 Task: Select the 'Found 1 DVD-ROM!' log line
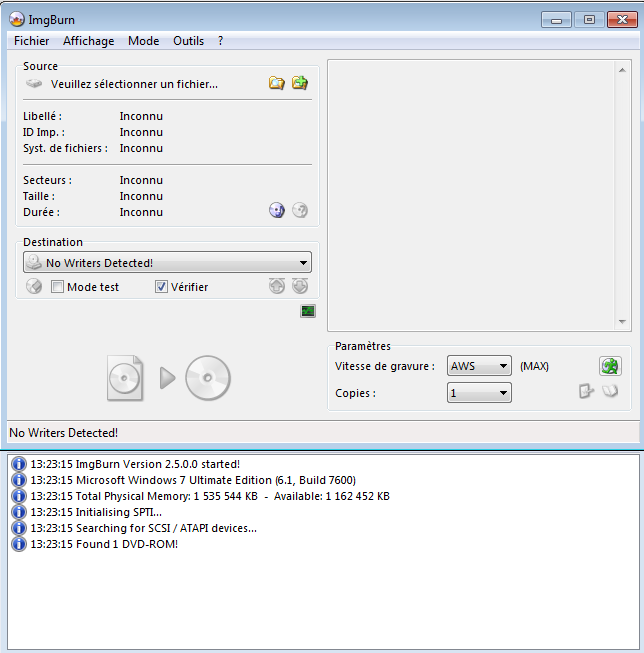(104, 544)
